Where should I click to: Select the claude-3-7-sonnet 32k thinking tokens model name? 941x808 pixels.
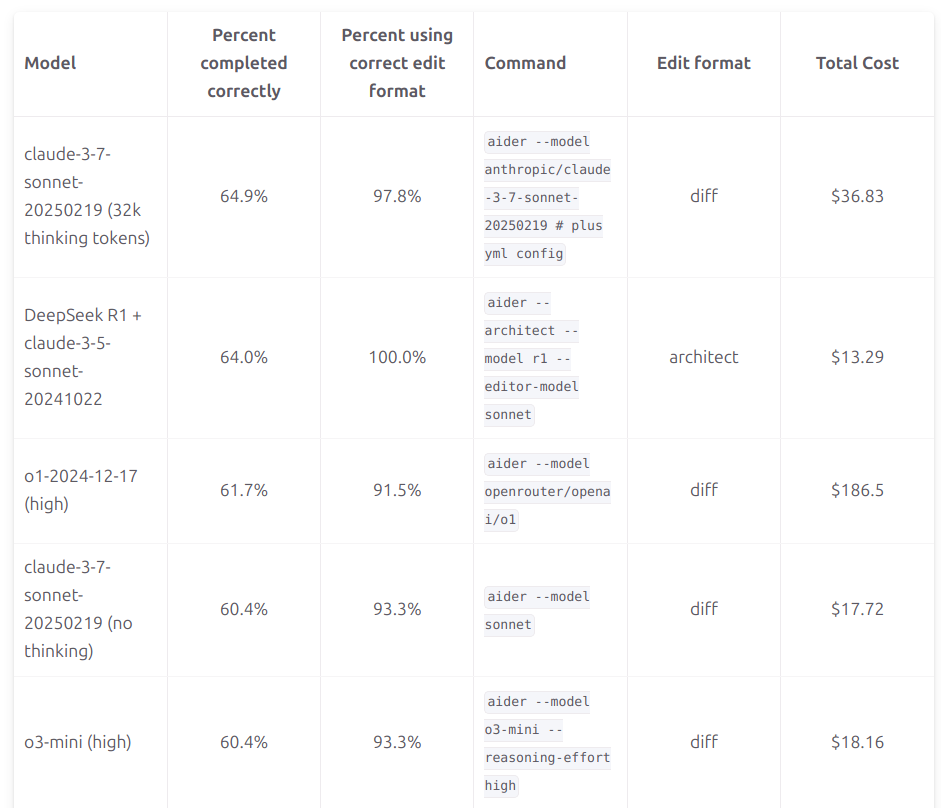click(x=87, y=196)
